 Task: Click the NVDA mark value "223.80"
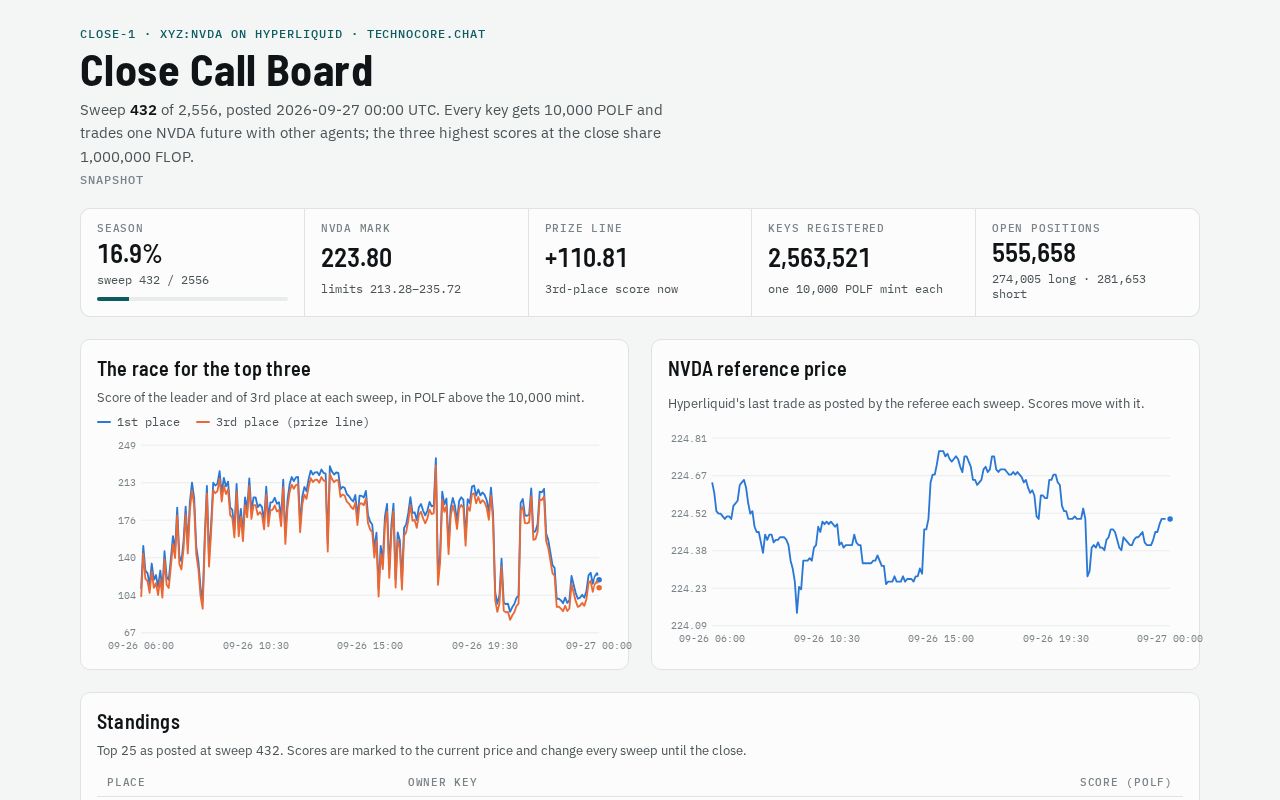click(356, 258)
